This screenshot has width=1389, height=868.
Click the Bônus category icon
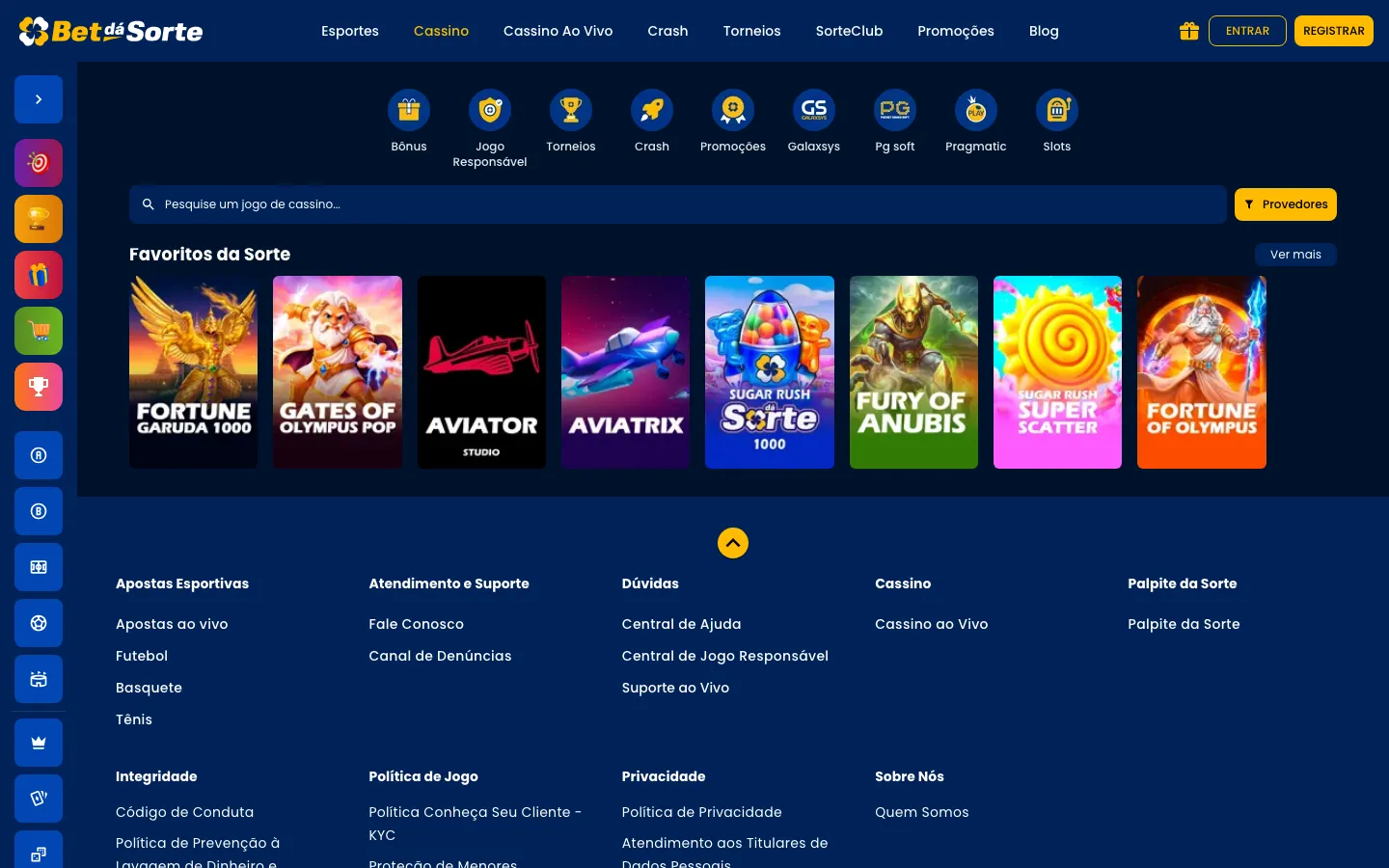click(409, 110)
